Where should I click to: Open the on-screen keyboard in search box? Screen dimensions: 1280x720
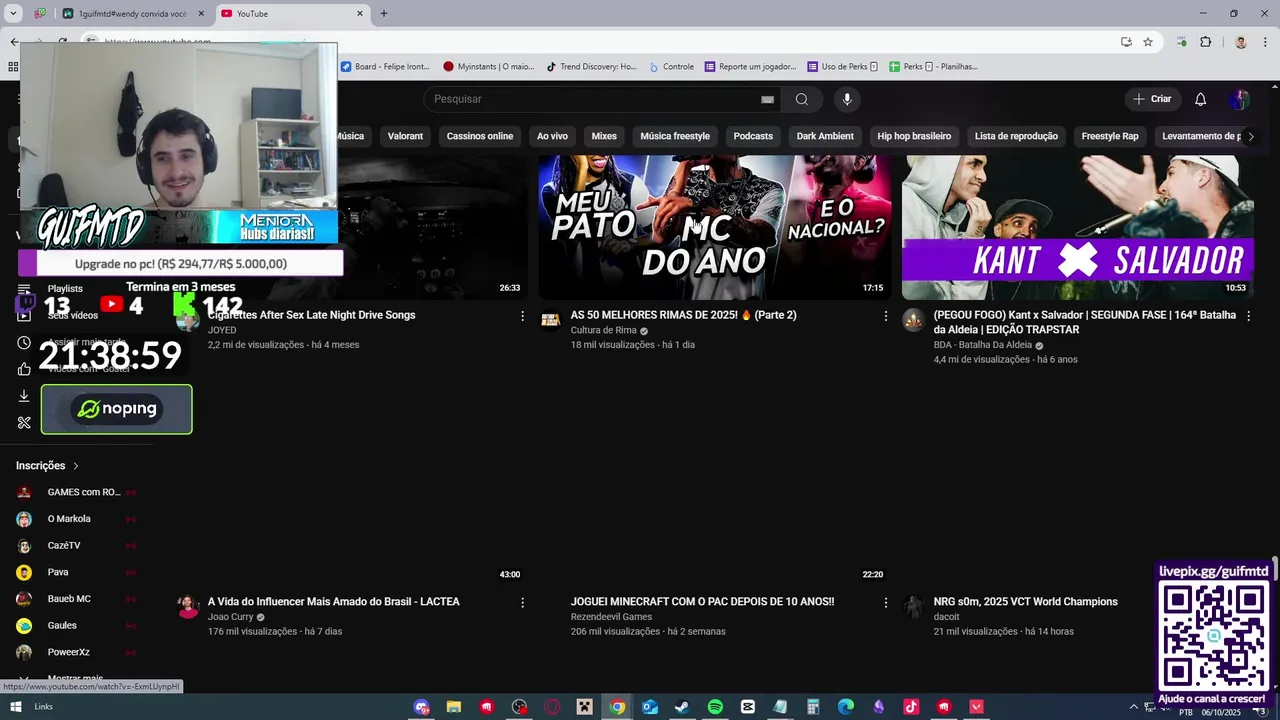pyautogui.click(x=767, y=99)
